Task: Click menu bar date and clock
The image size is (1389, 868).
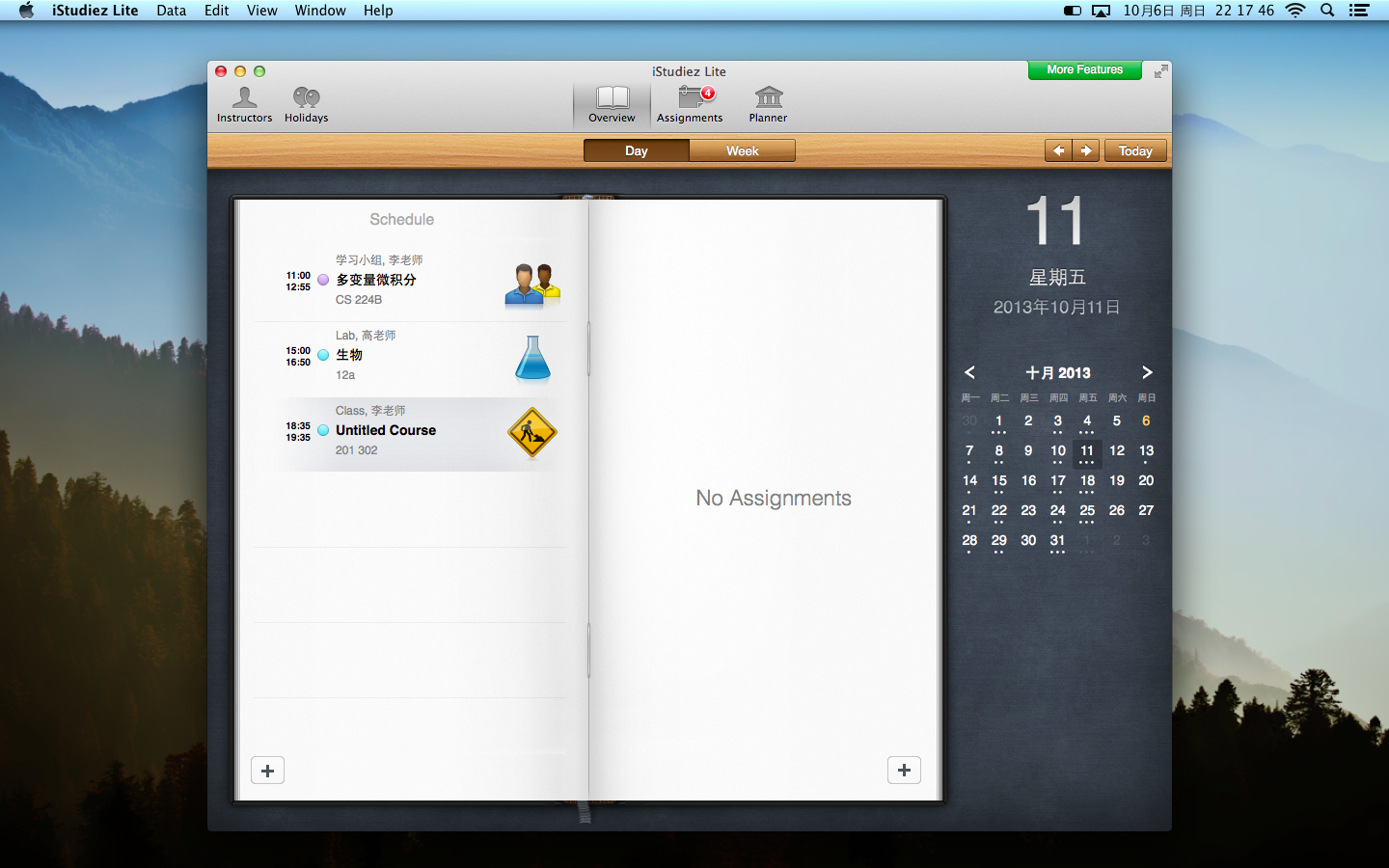Action: click(1198, 11)
